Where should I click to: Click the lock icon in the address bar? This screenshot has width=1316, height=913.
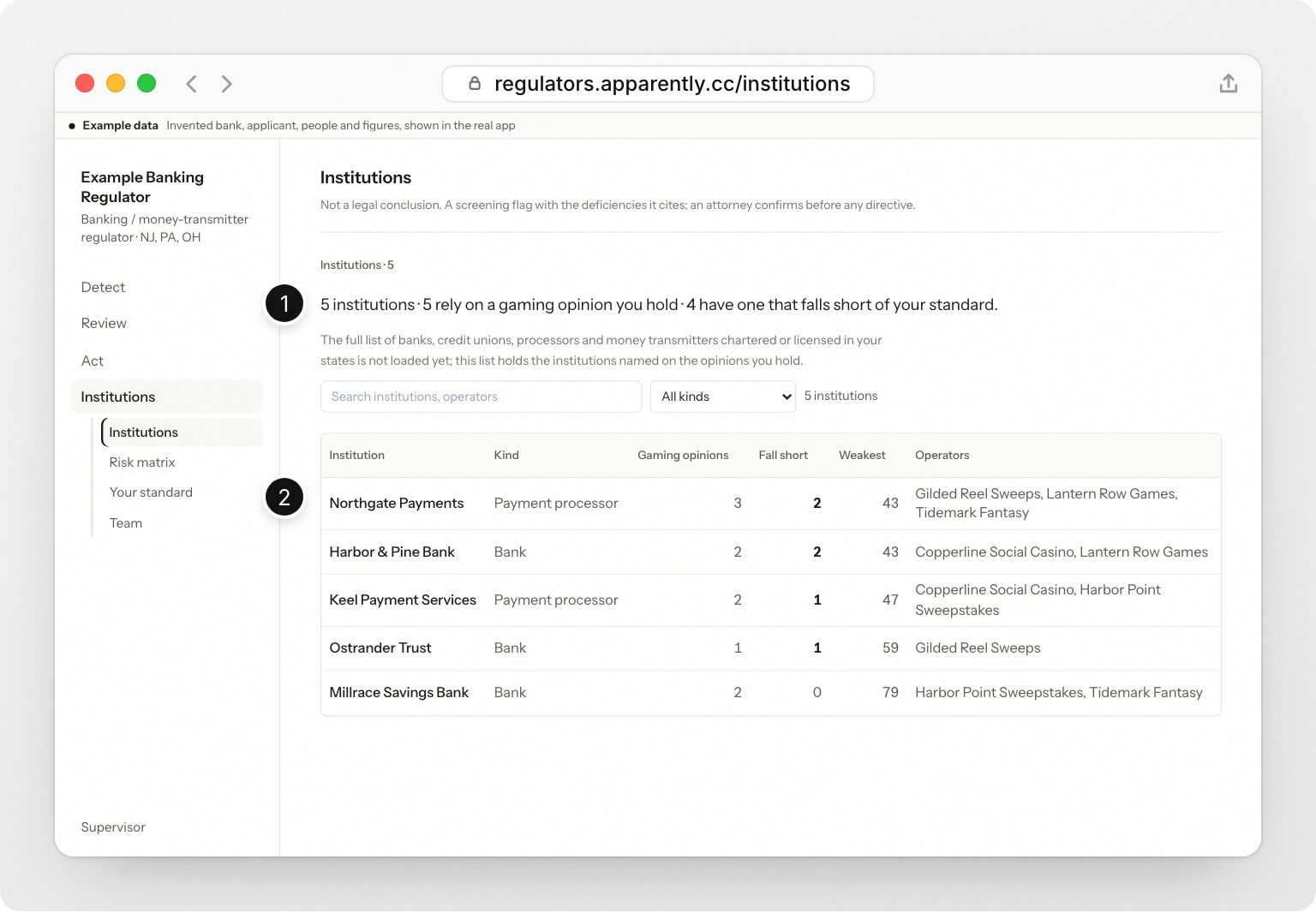[475, 83]
